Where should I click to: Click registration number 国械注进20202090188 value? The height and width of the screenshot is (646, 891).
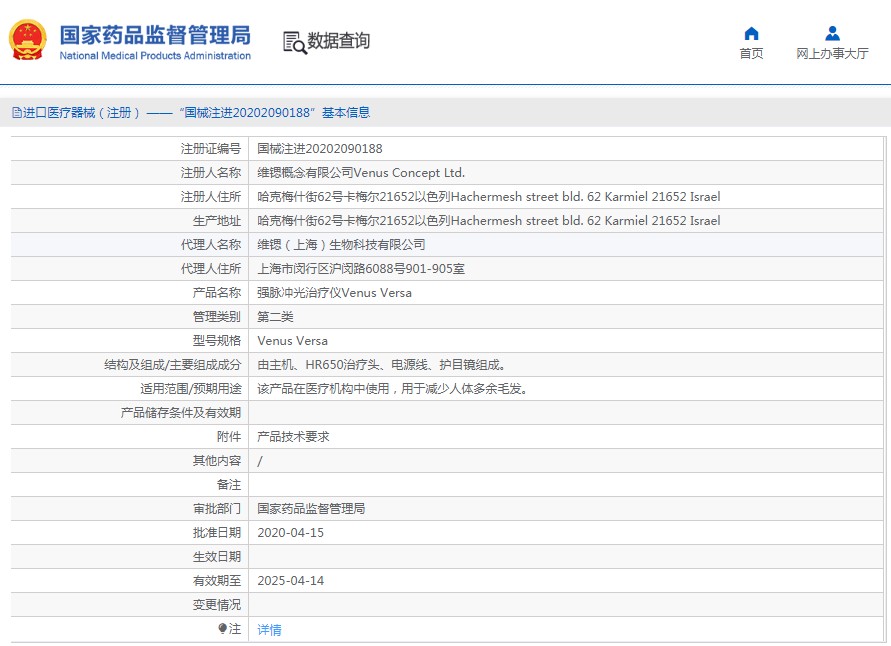coord(320,149)
